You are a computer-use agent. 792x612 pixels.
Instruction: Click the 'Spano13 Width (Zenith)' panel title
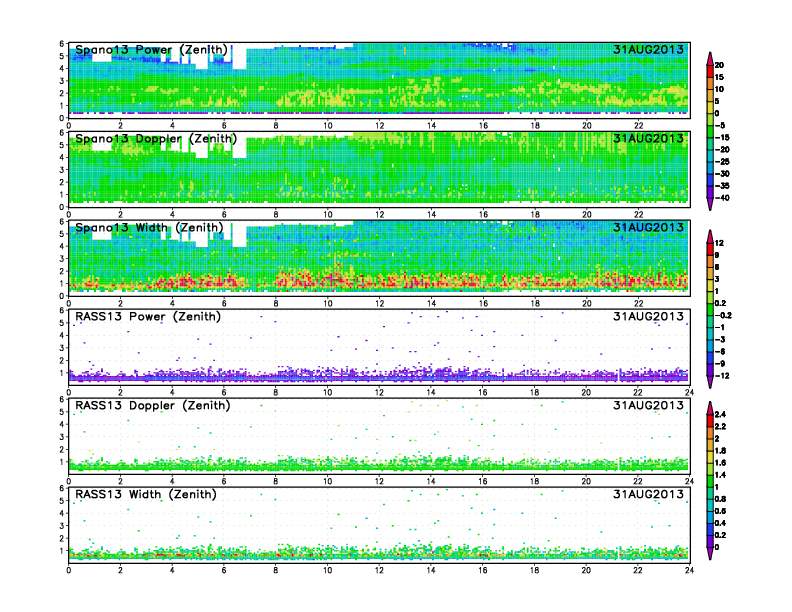click(149, 228)
